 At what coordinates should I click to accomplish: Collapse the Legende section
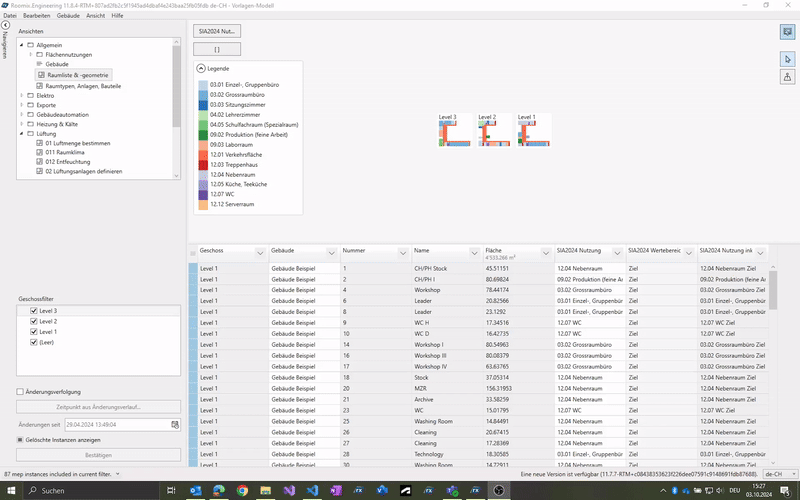(x=200, y=67)
